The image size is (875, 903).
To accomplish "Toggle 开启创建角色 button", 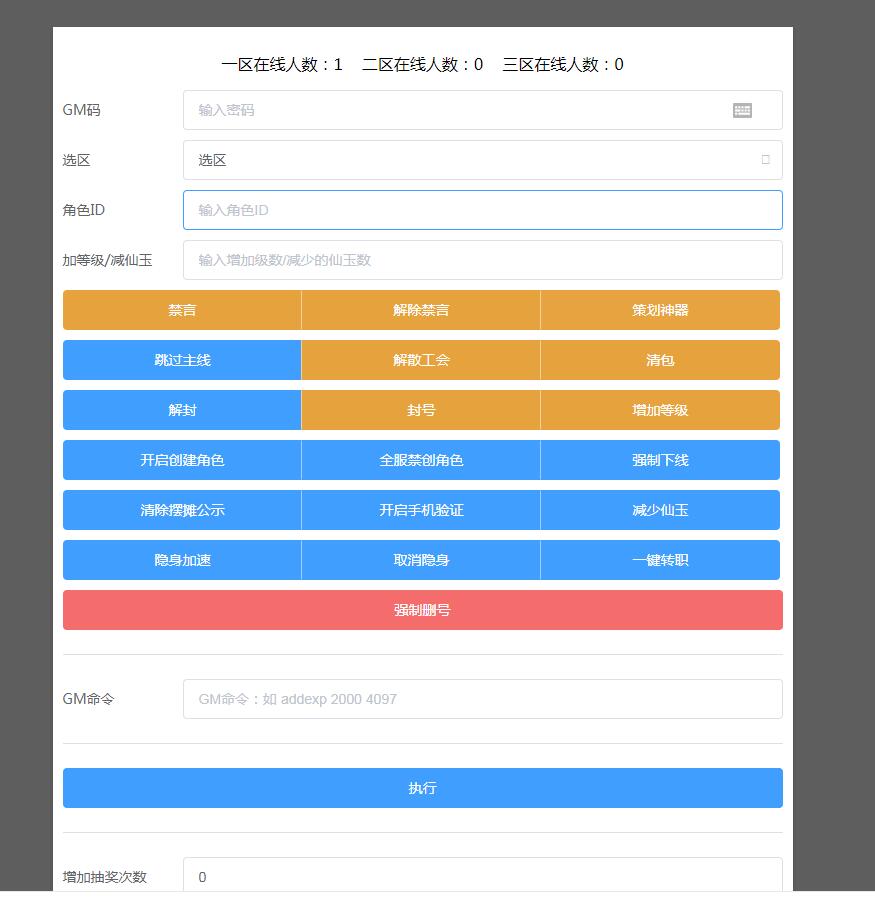I will pyautogui.click(x=182, y=460).
